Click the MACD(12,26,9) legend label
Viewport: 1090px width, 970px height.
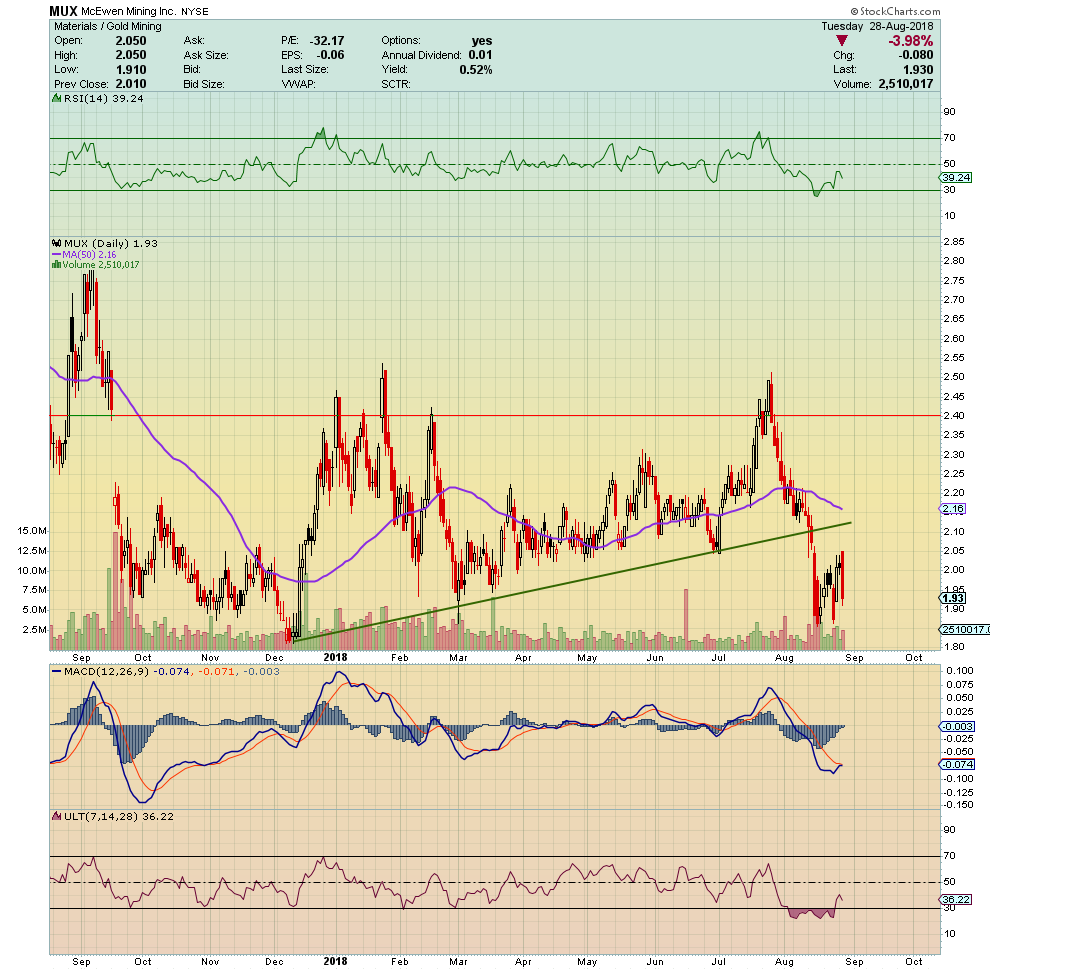pos(106,672)
